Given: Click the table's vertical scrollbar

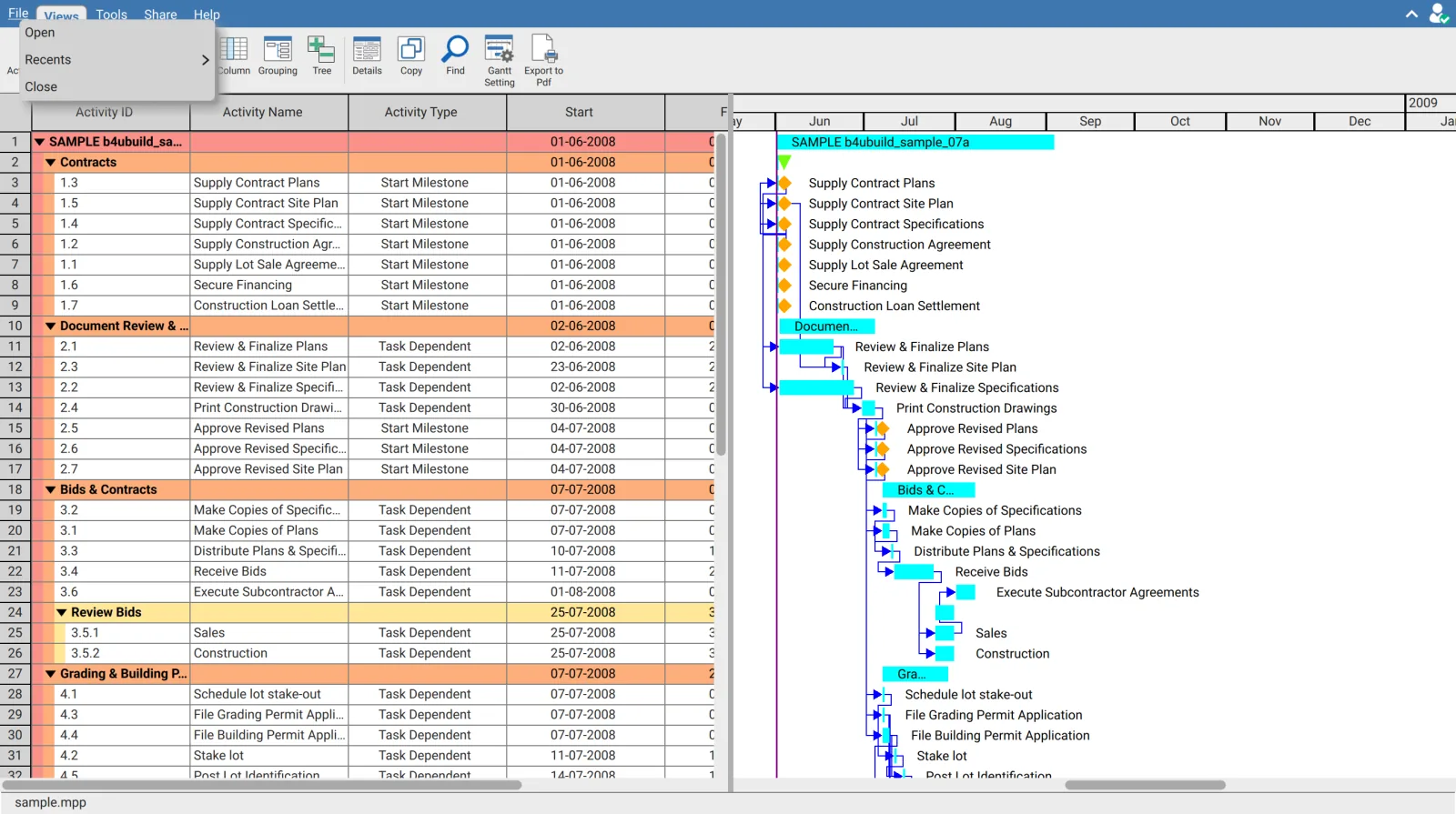Looking at the screenshot, I should click(721, 295).
